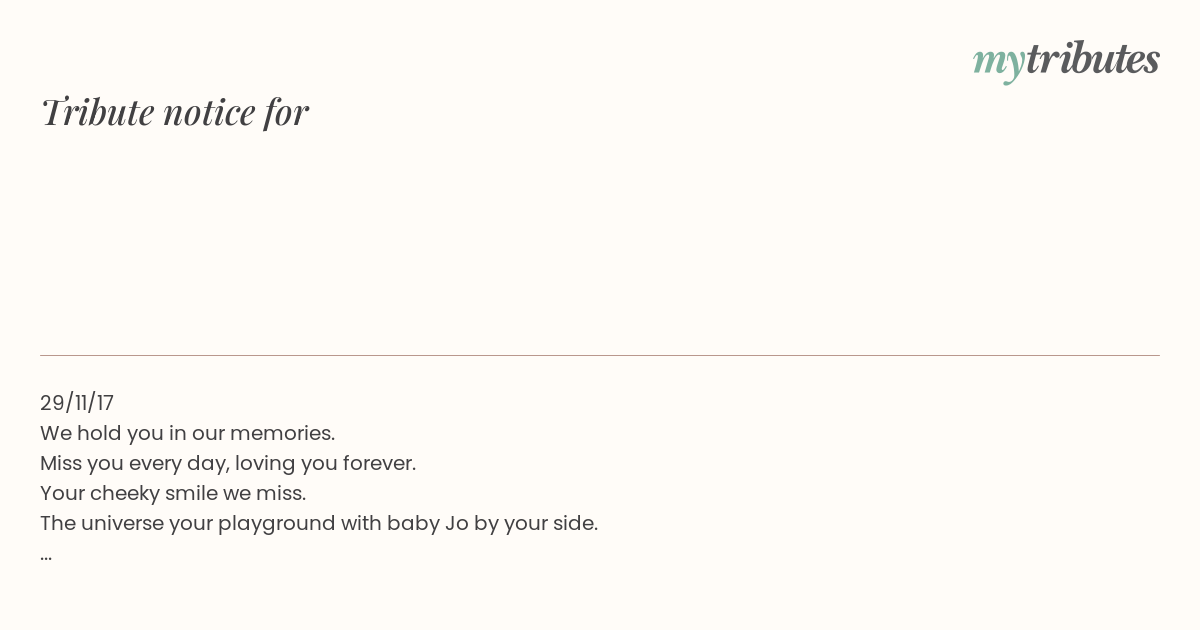This screenshot has height=630, width=1200.
Task: Click the 'We hold you in our memories' line
Action: click(188, 433)
